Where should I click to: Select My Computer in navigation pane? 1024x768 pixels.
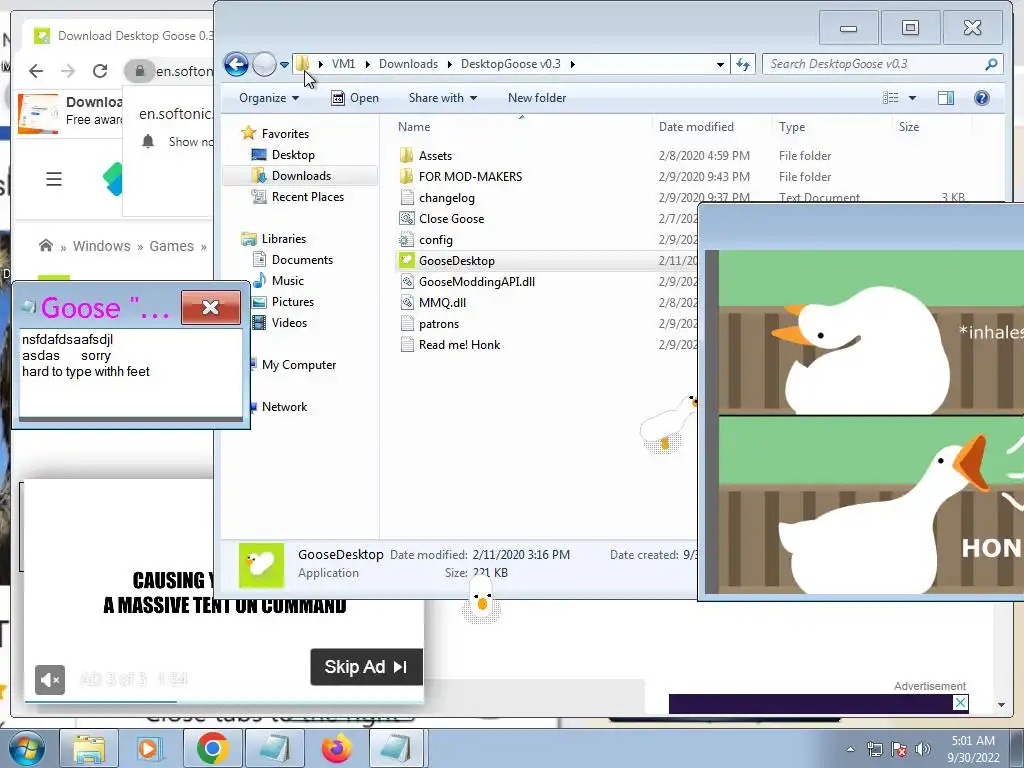coord(298,365)
